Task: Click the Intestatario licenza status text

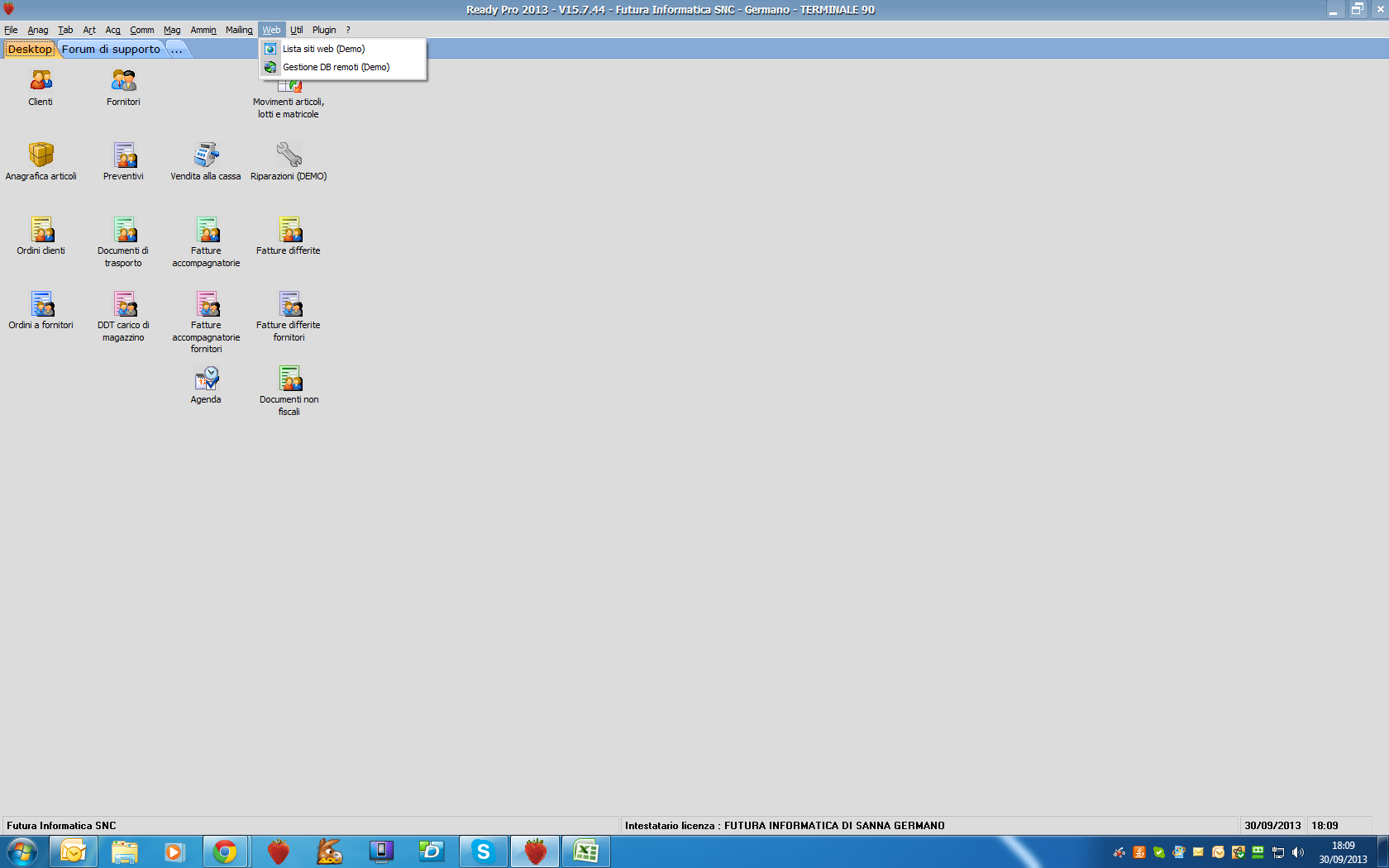Action: [x=785, y=825]
